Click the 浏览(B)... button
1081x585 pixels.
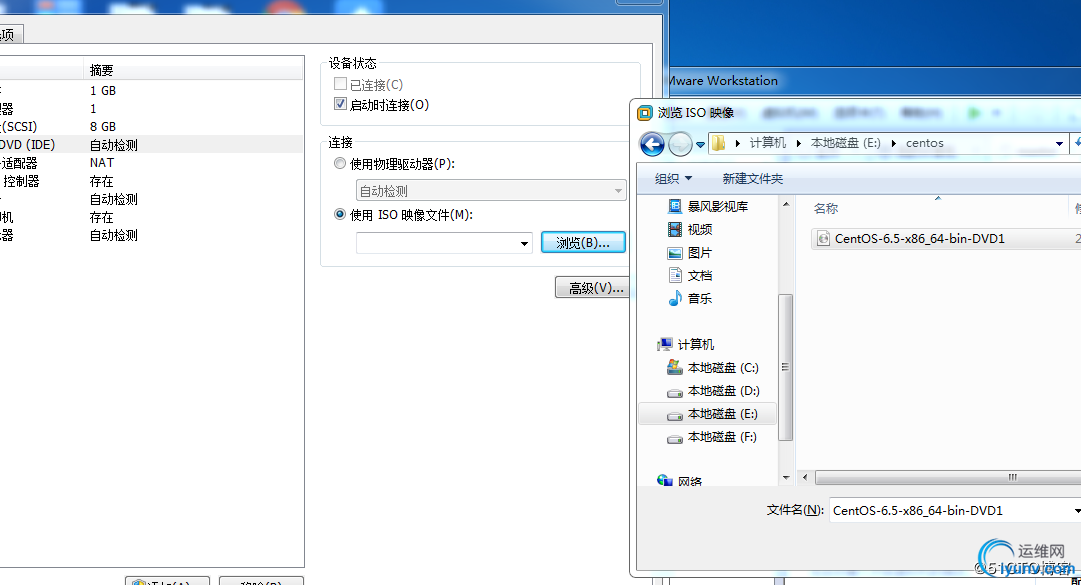pos(583,243)
